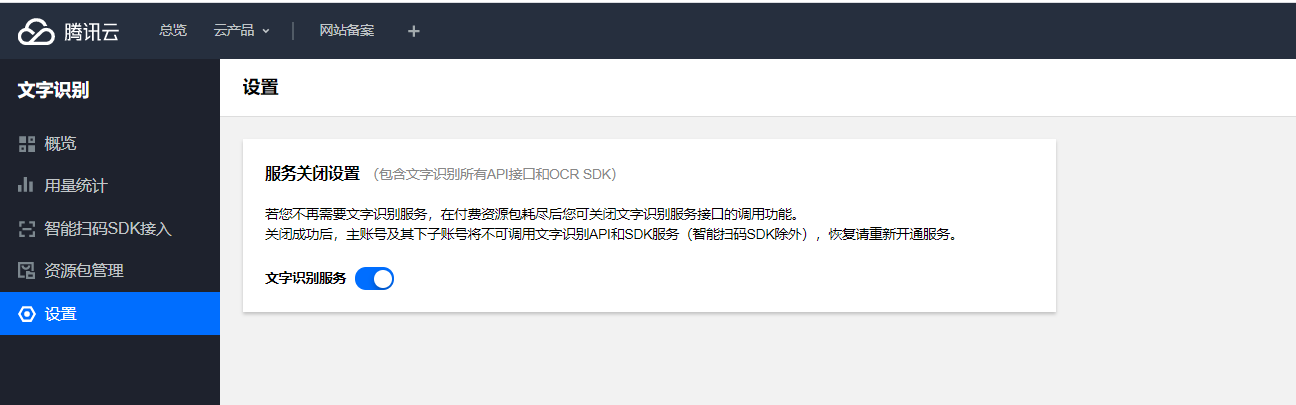
Task: Click the plus icon in top navigation
Action: [414, 31]
